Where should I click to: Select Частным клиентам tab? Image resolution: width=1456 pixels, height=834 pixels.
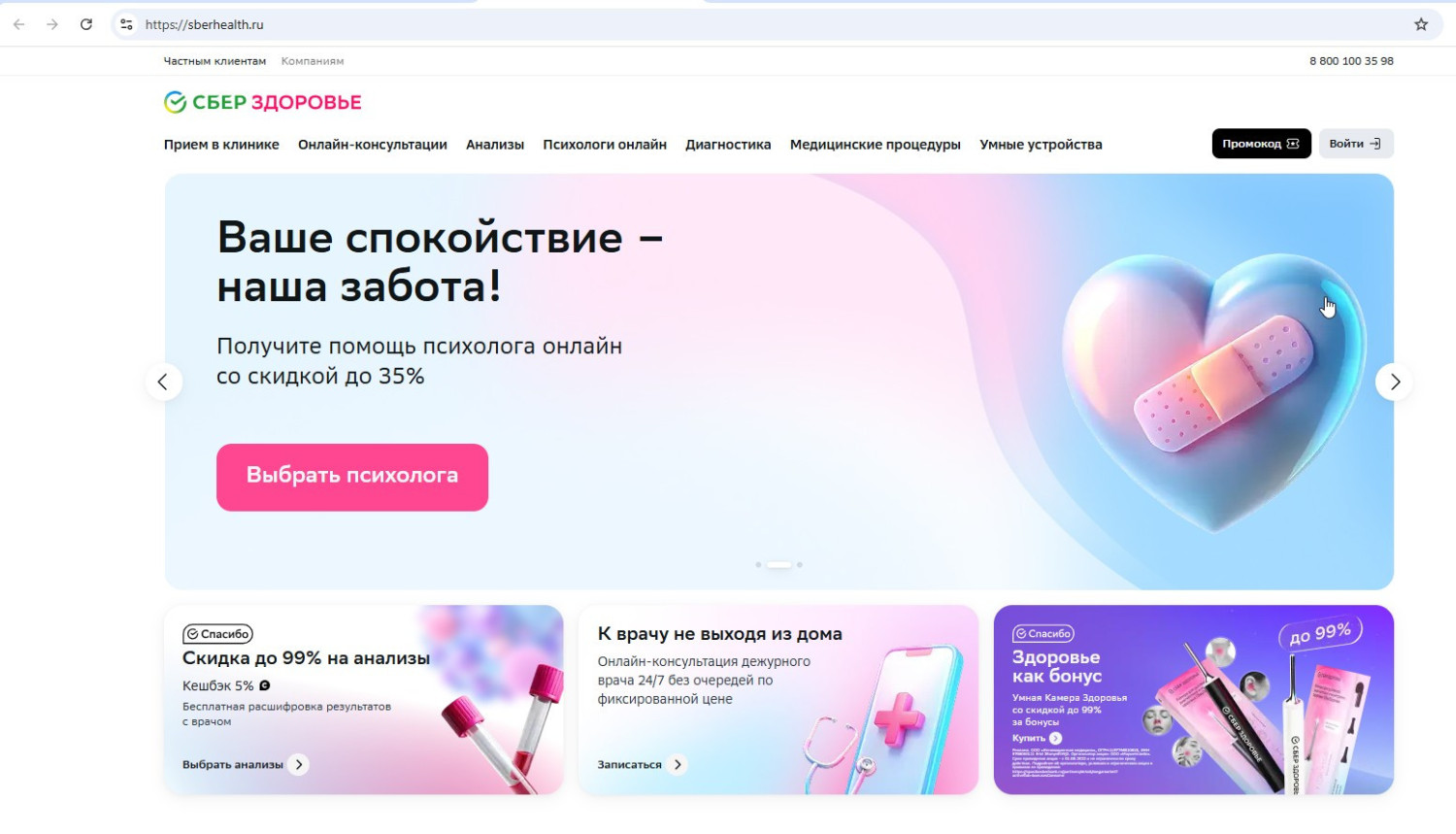click(215, 61)
